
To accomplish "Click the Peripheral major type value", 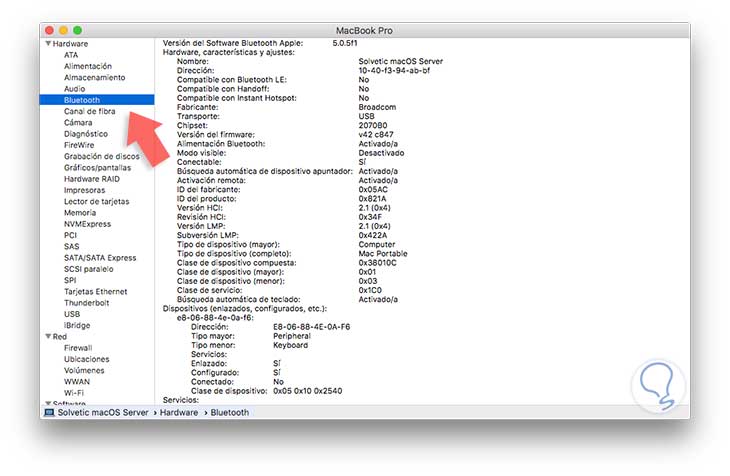I will 292,336.
